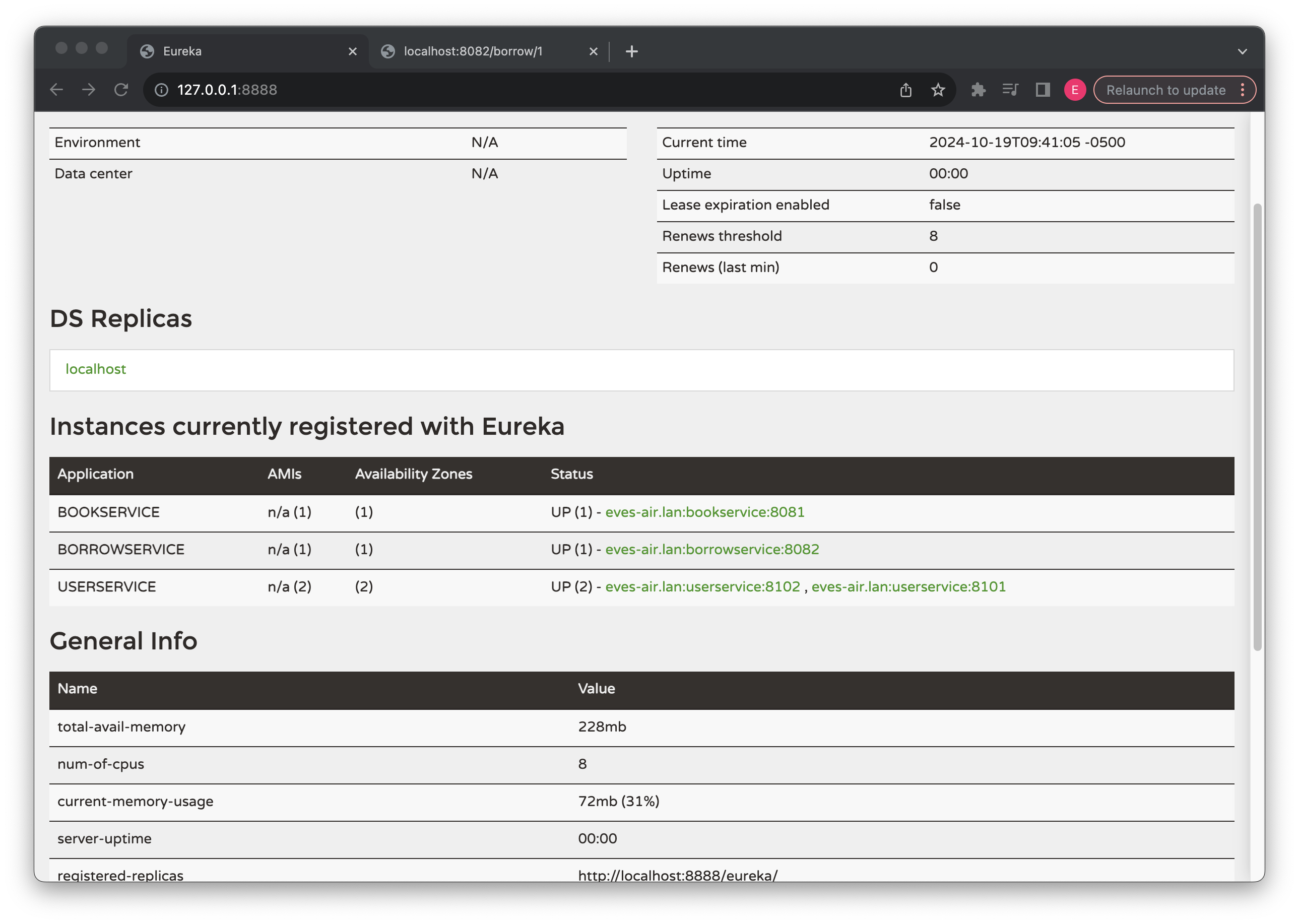Open the extensions puzzle-piece icon

click(x=979, y=89)
